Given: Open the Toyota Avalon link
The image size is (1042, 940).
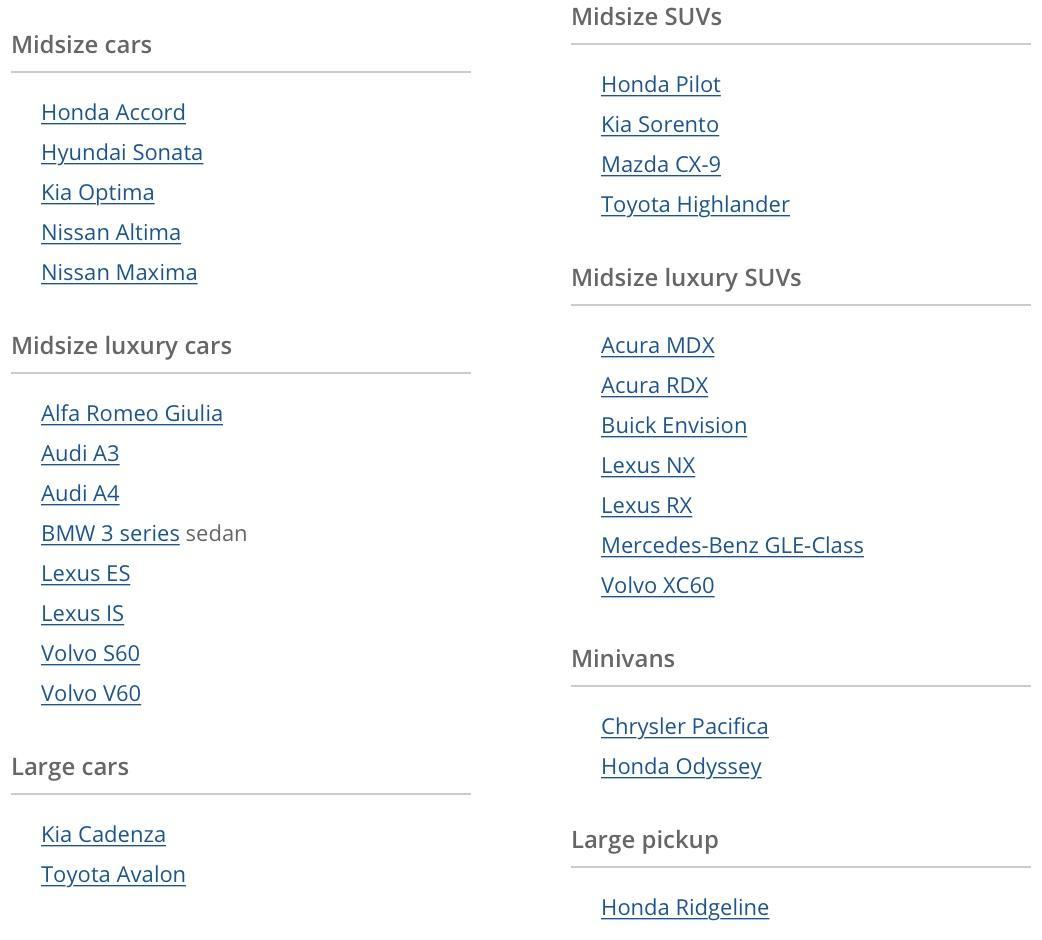Looking at the screenshot, I should (x=113, y=874).
